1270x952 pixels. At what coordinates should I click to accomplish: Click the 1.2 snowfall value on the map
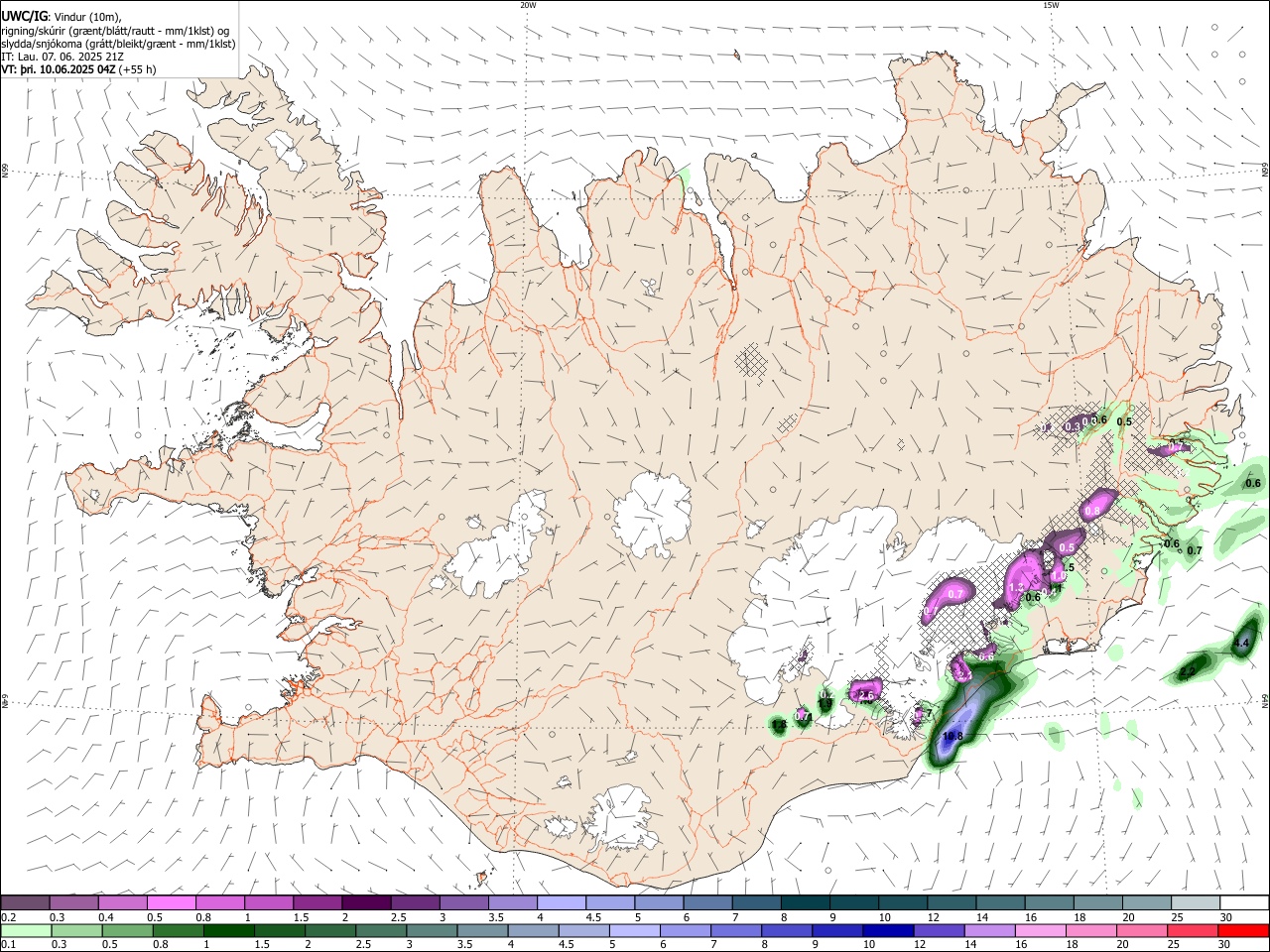coord(1015,588)
